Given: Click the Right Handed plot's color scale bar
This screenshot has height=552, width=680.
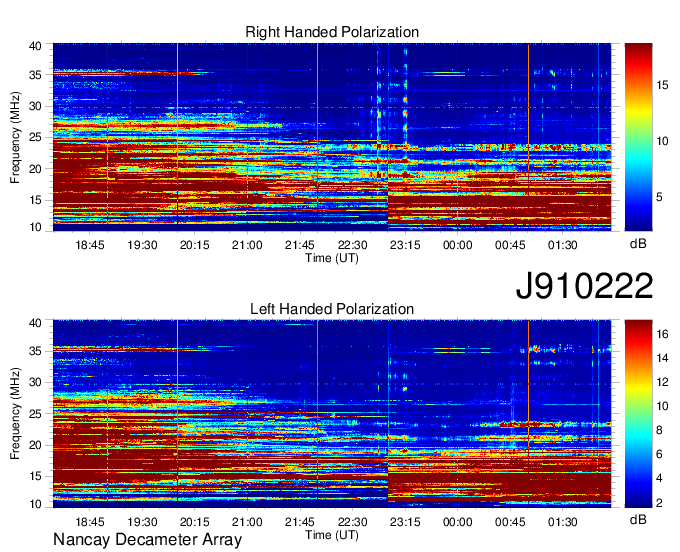Looking at the screenshot, I should pyautogui.click(x=638, y=137).
